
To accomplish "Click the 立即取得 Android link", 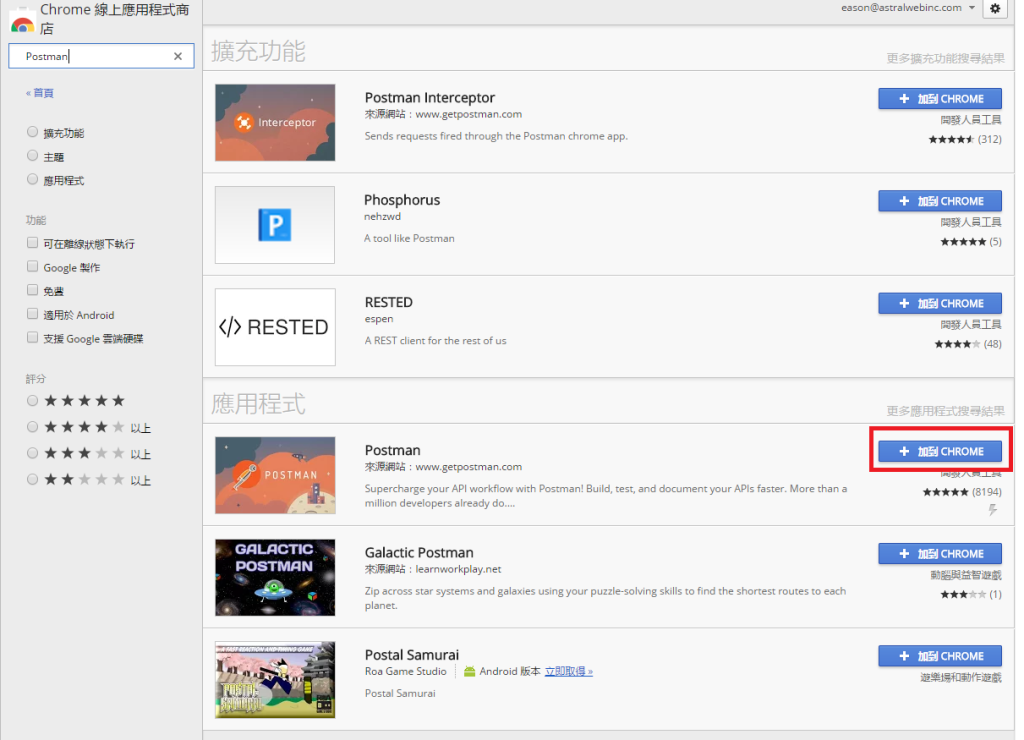I will [x=568, y=671].
